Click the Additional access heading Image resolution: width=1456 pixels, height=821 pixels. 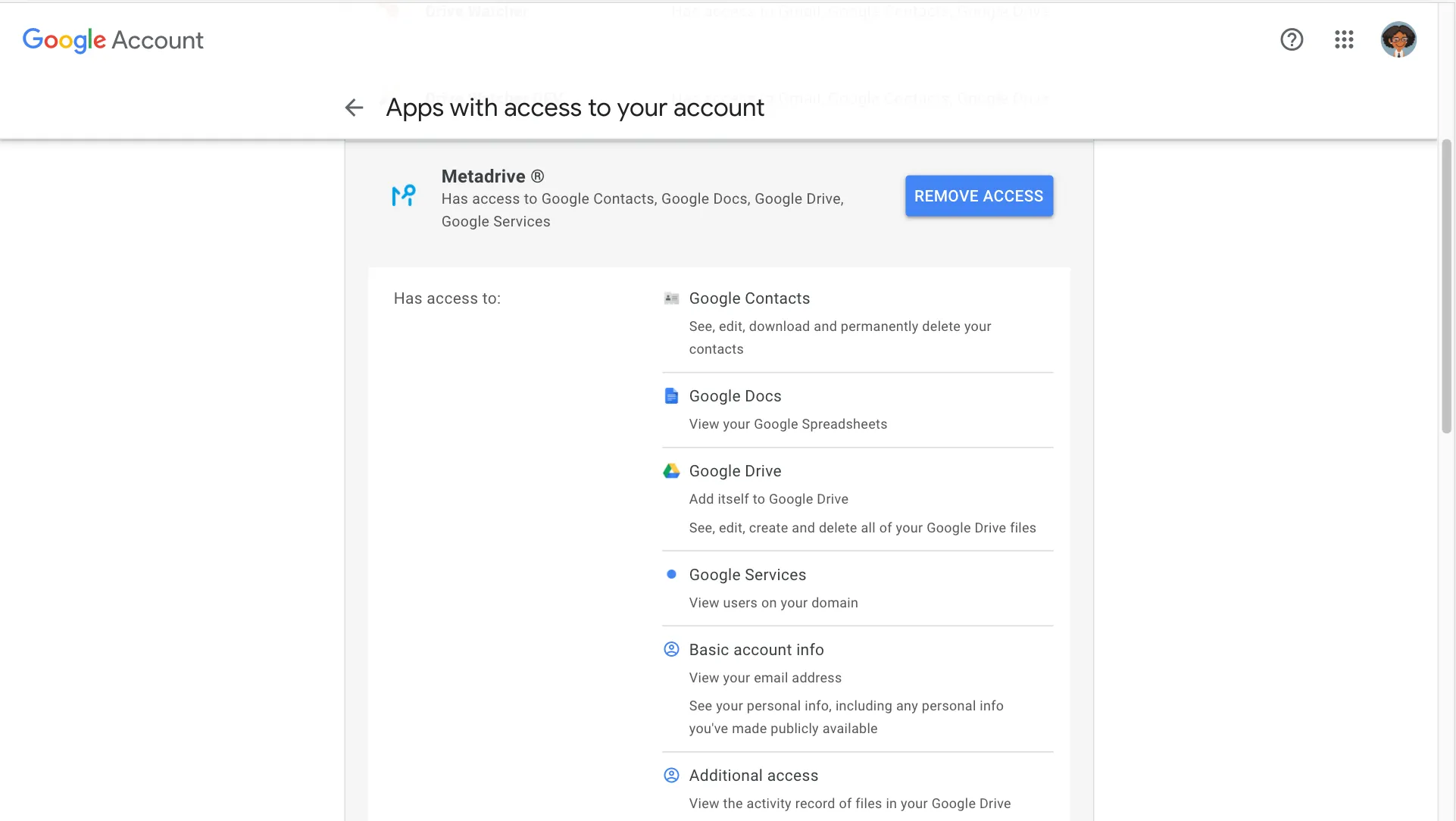[753, 776]
